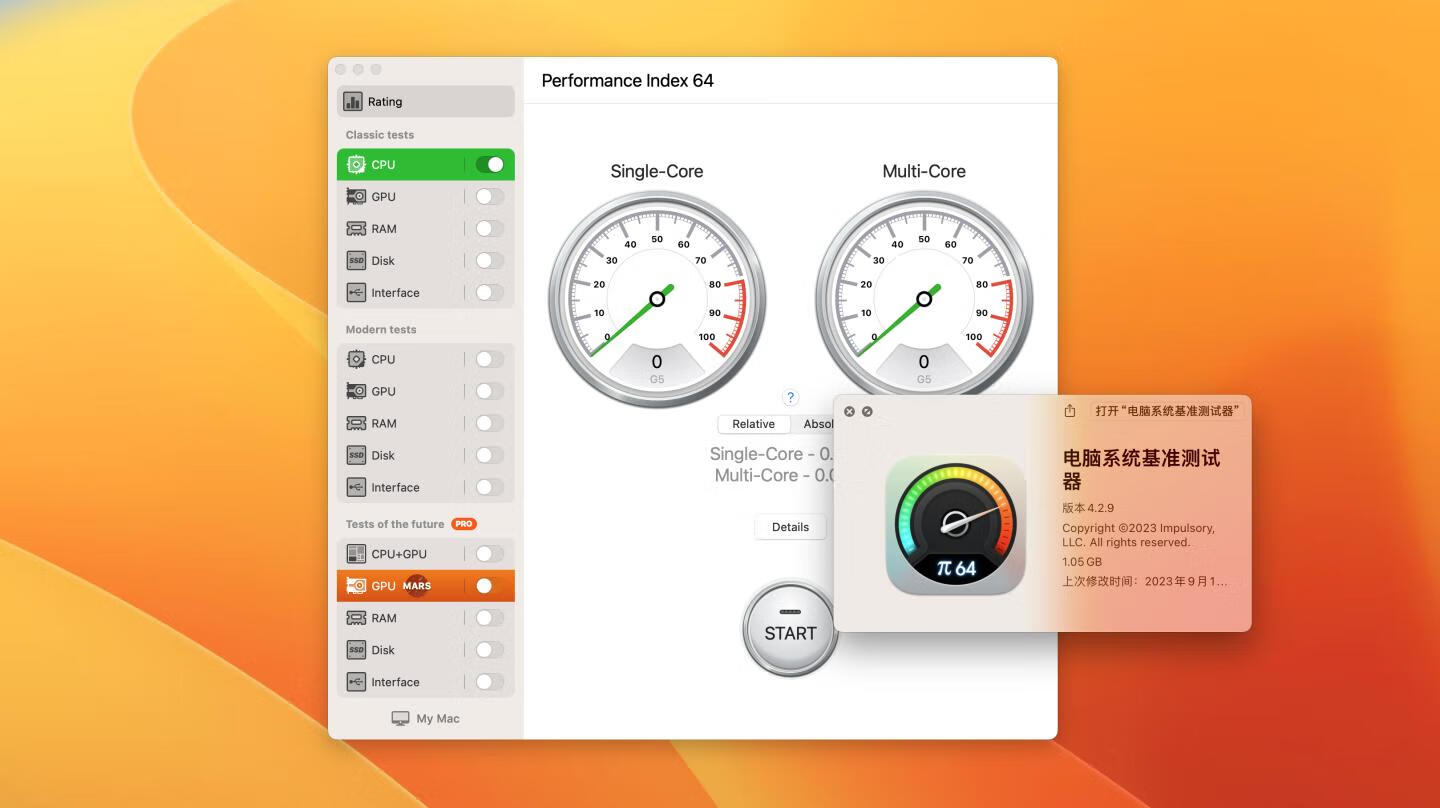This screenshot has height=808, width=1440.
Task: Click the Copyright Impulsory LLC text
Action: (x=1138, y=535)
